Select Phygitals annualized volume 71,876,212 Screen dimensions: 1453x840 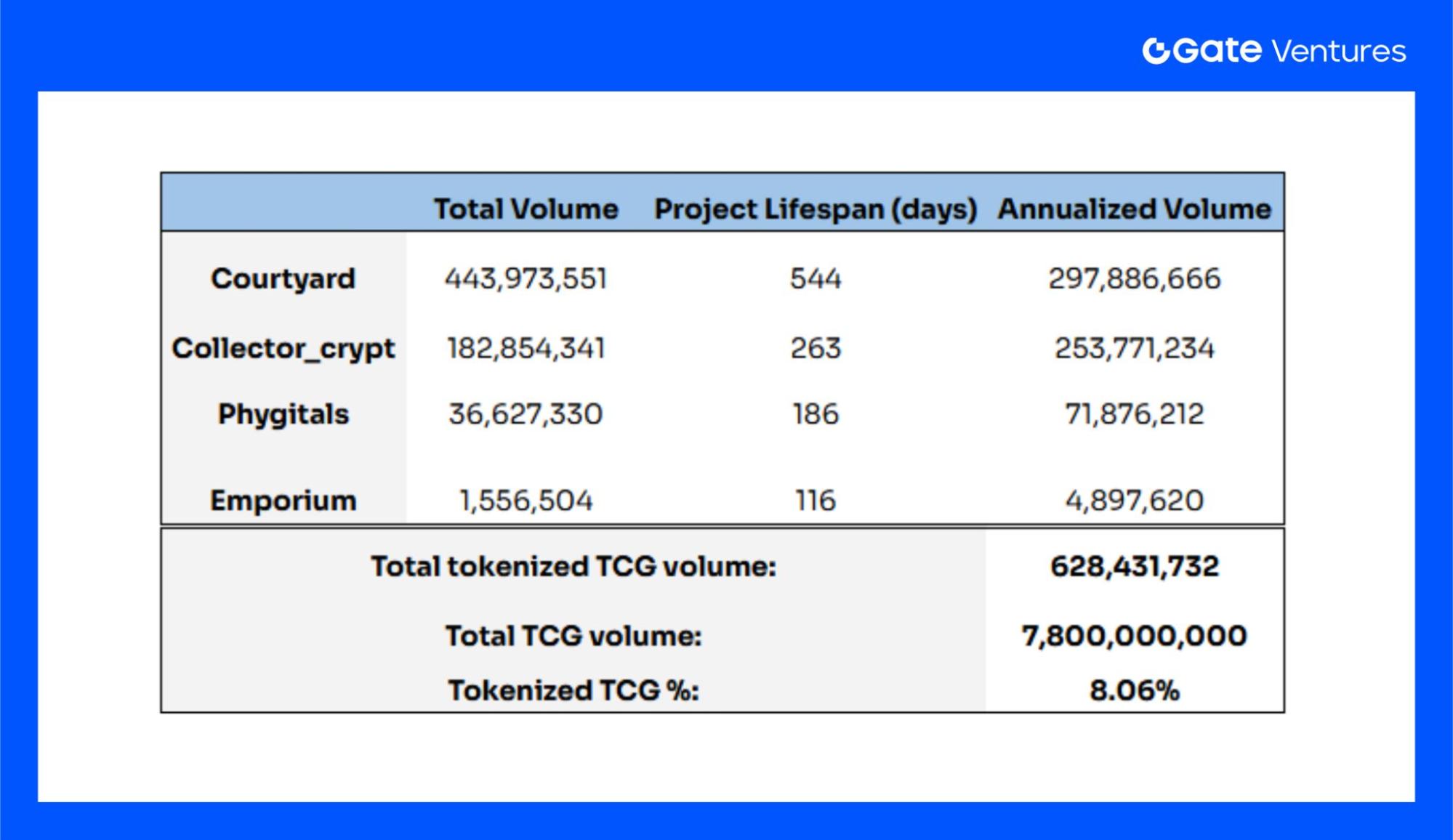click(1135, 414)
